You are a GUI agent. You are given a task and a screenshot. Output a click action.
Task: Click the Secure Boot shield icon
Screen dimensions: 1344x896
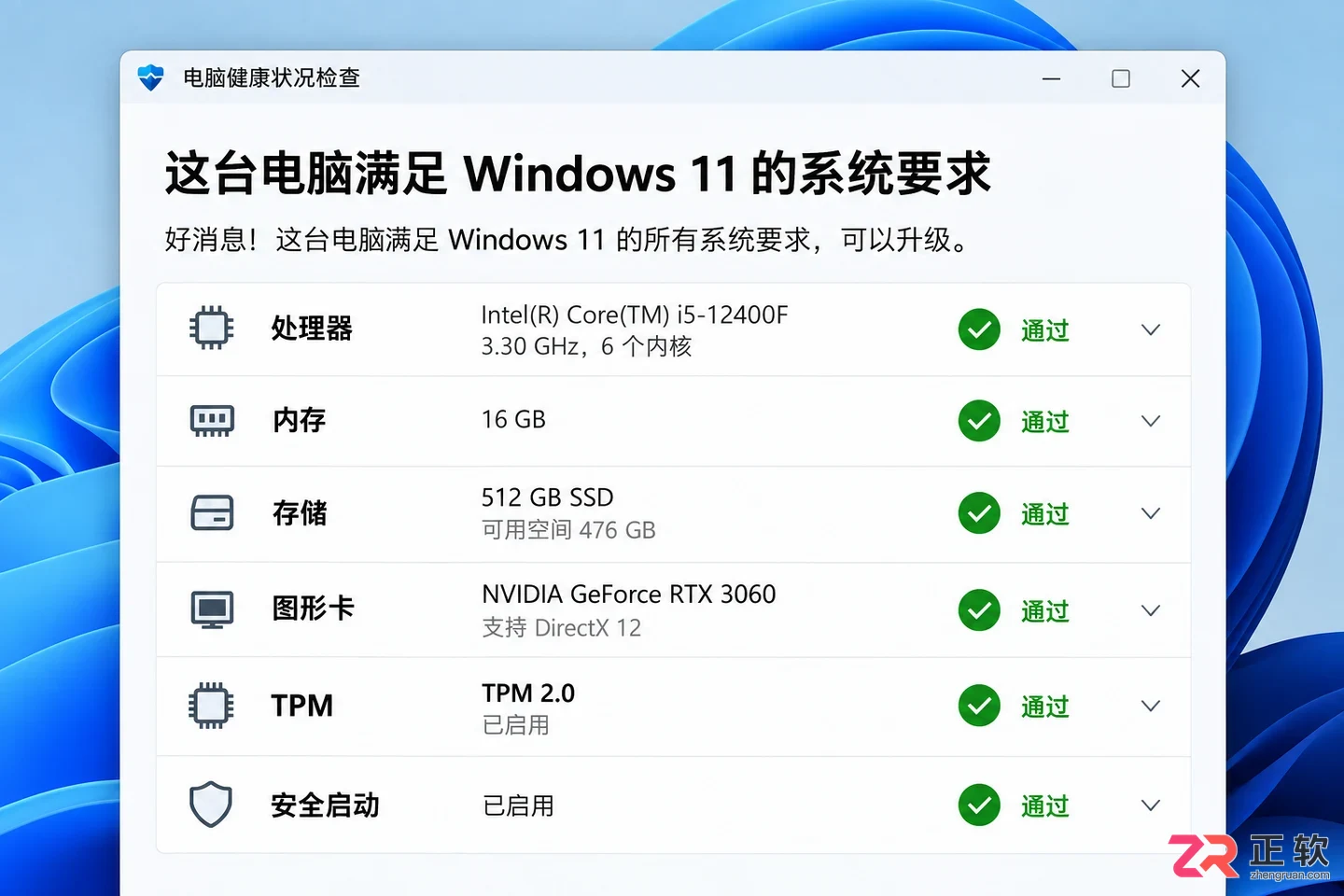tap(211, 804)
